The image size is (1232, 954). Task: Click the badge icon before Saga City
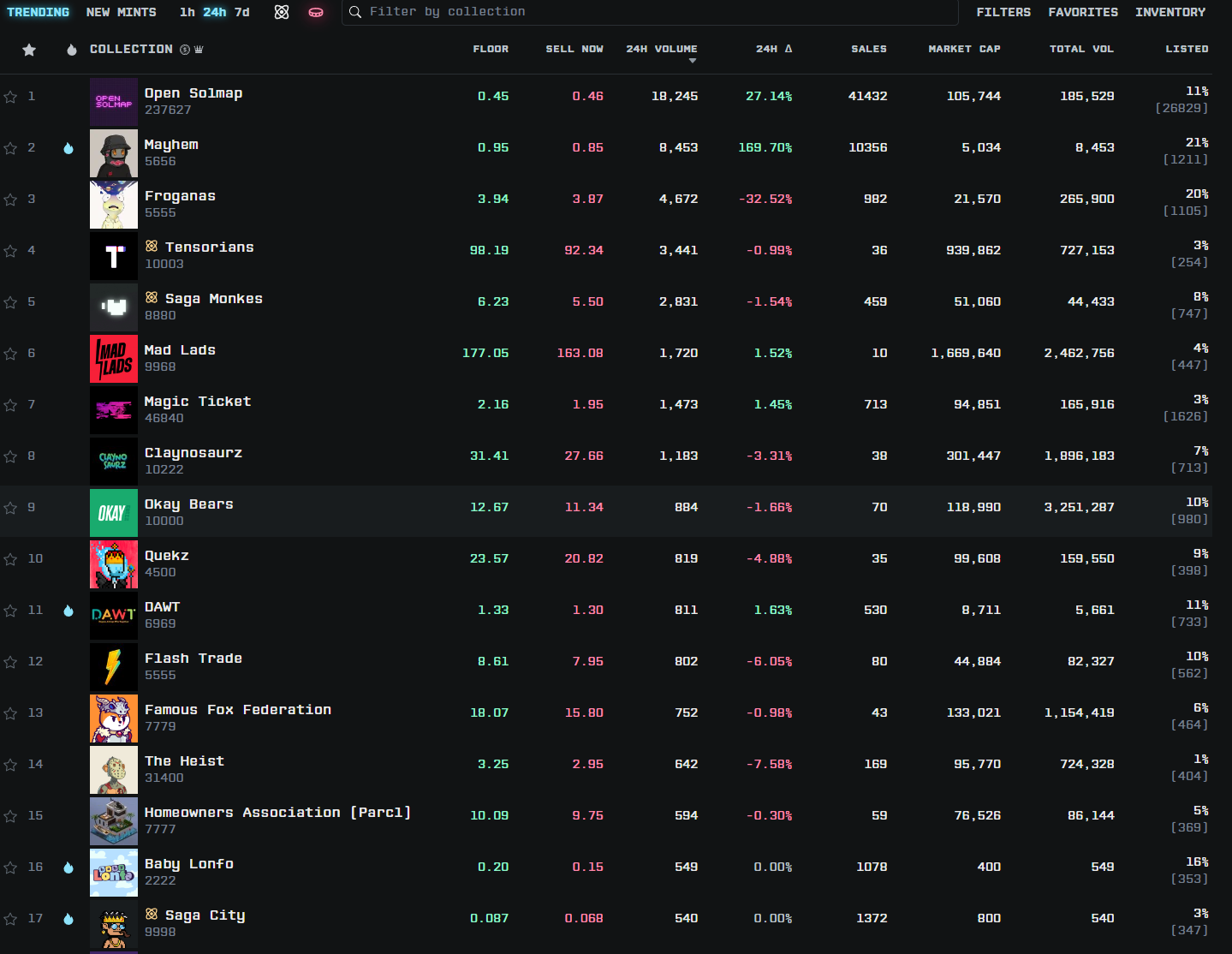click(x=152, y=915)
